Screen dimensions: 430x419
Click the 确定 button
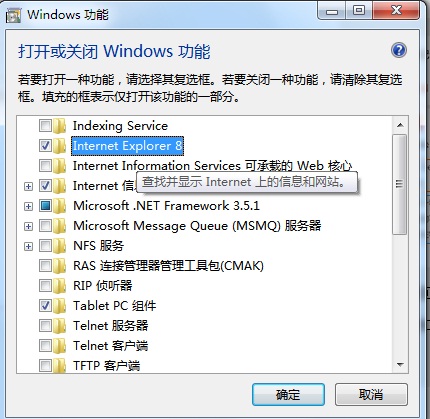tap(288, 395)
